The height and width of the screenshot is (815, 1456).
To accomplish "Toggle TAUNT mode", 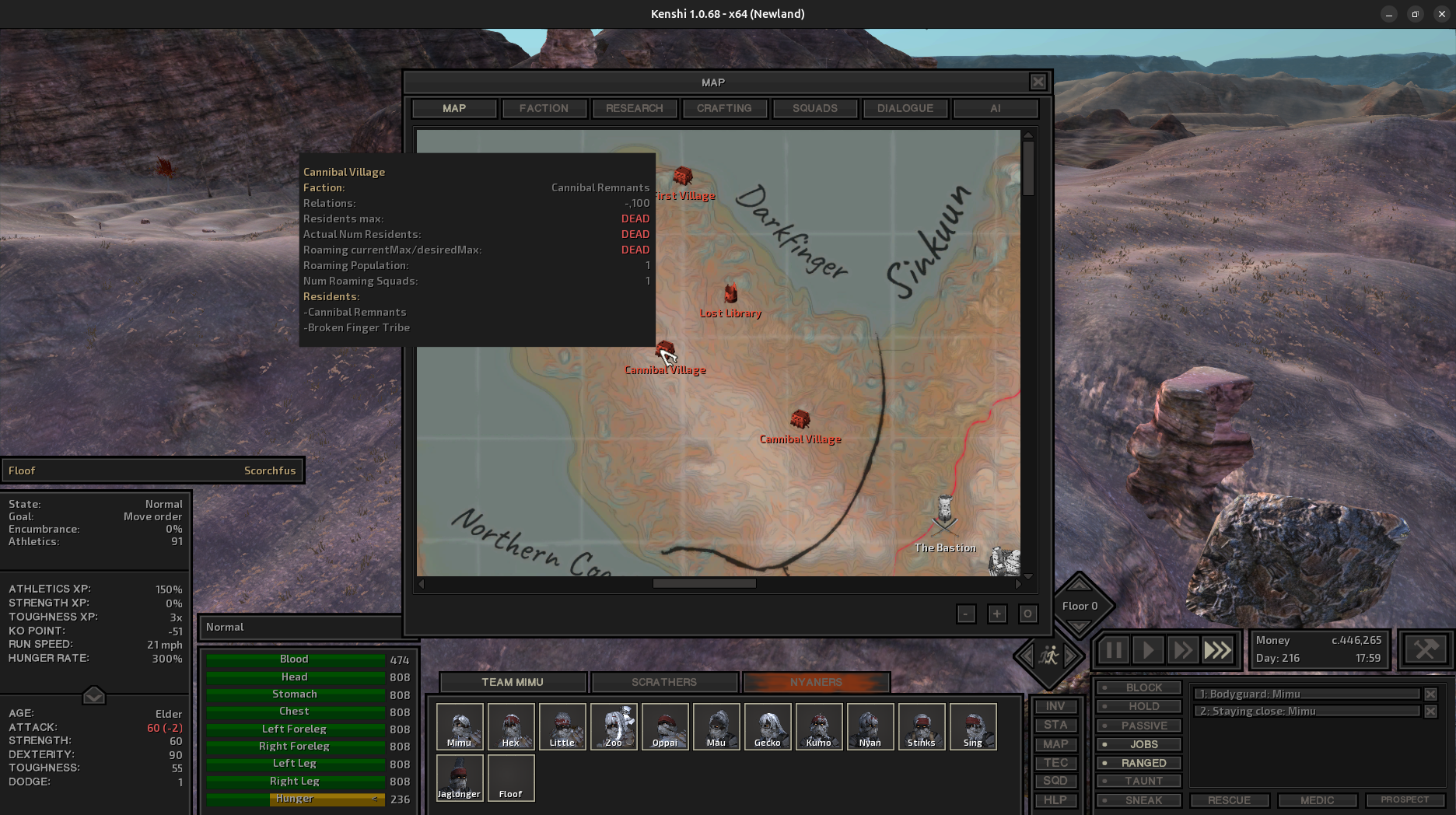I will click(x=1139, y=781).
